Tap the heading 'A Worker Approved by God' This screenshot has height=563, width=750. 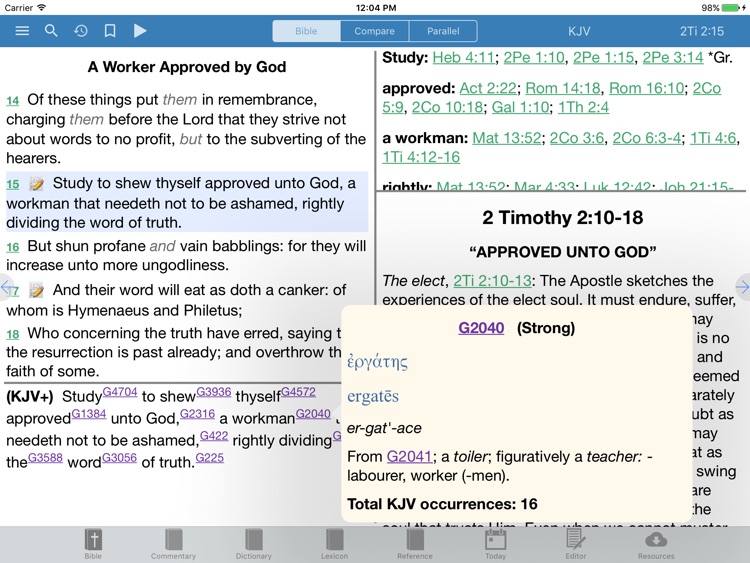[x=187, y=67]
